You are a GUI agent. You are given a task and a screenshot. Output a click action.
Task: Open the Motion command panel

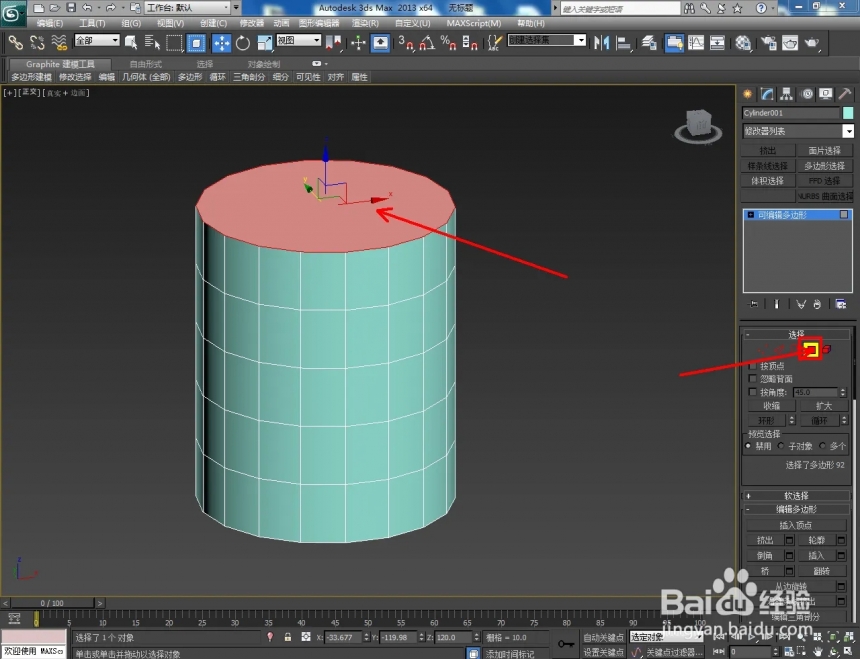click(807, 94)
